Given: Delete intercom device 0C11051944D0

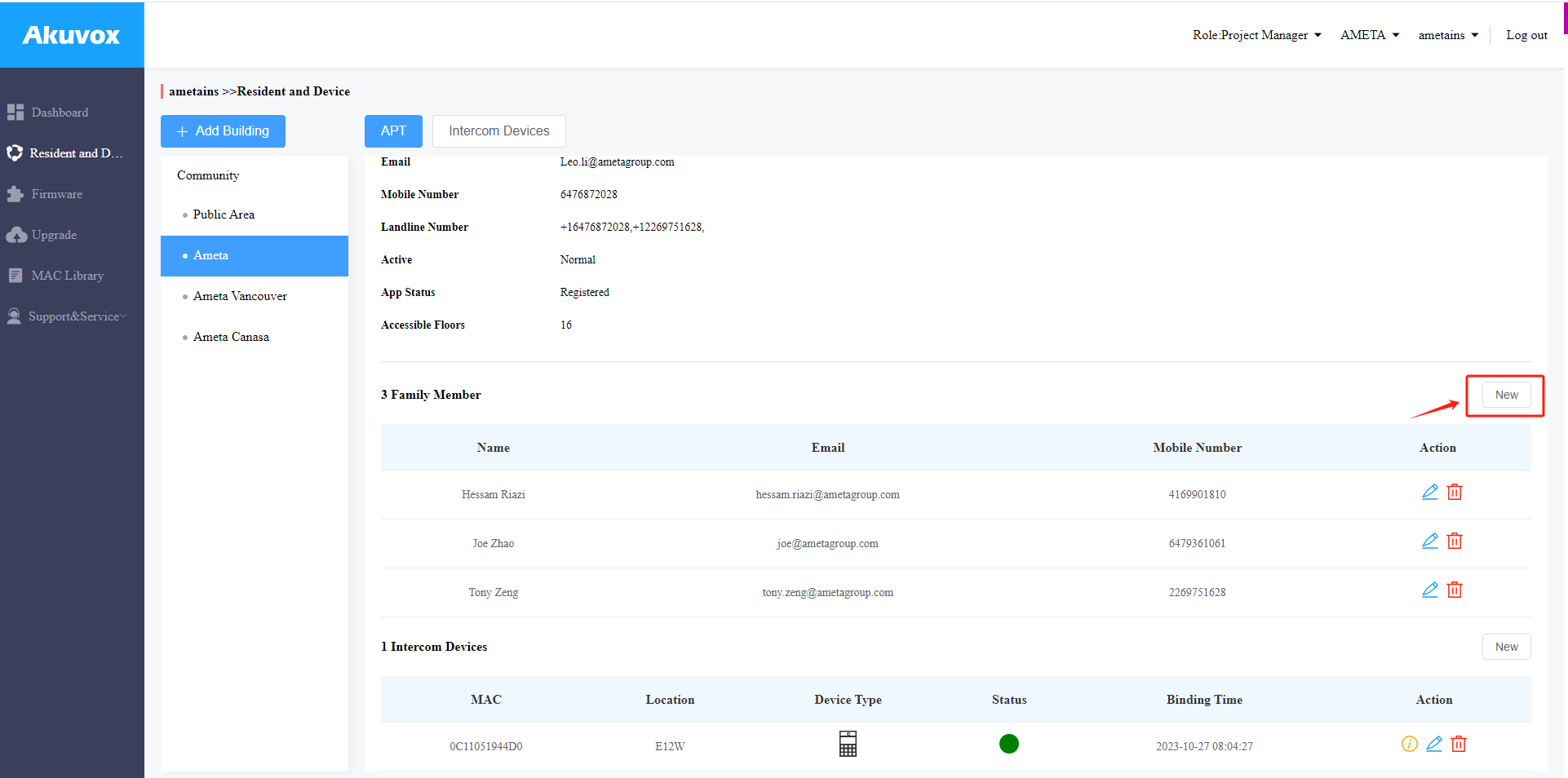Looking at the screenshot, I should click(1459, 744).
